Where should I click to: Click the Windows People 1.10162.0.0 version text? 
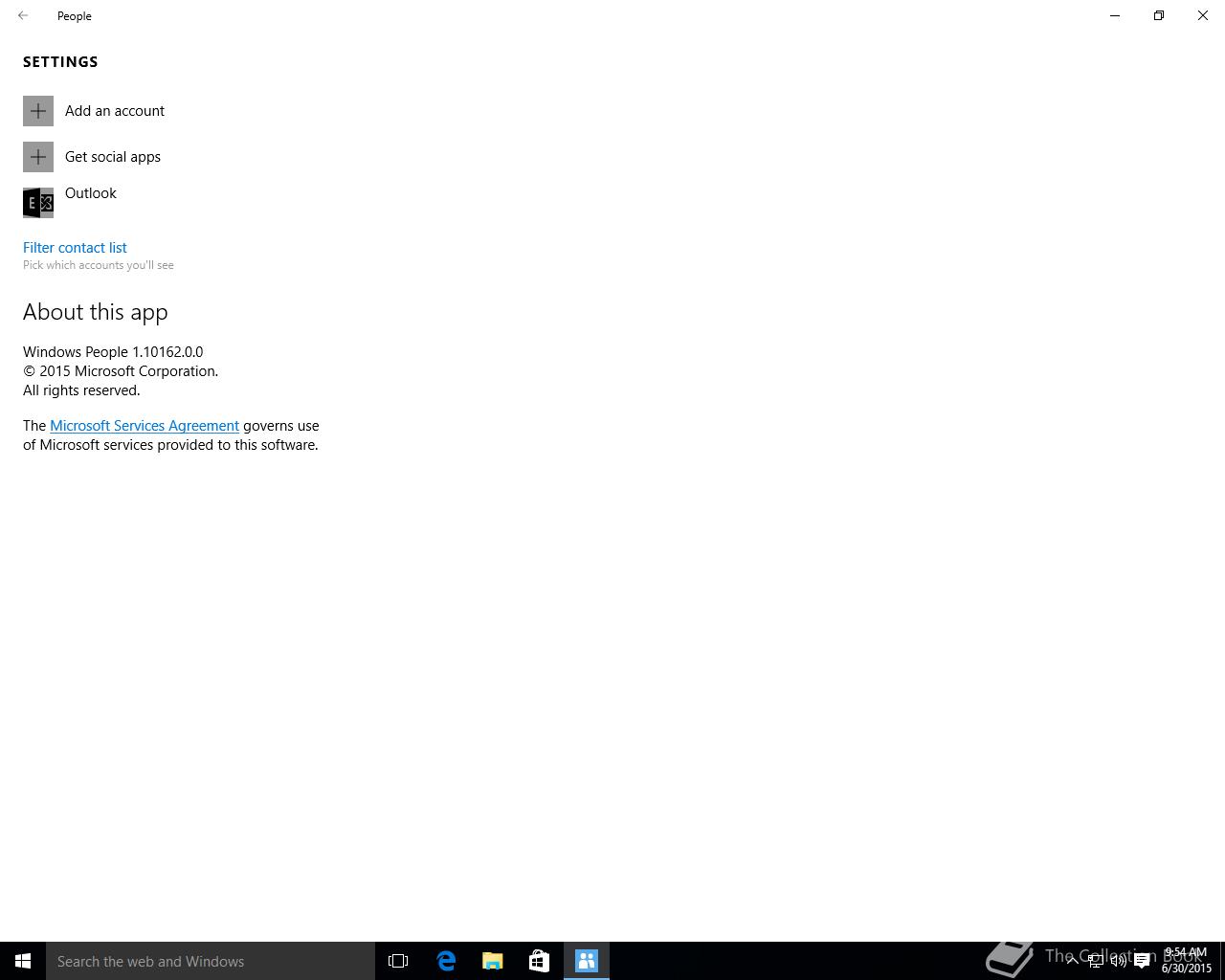[113, 352]
